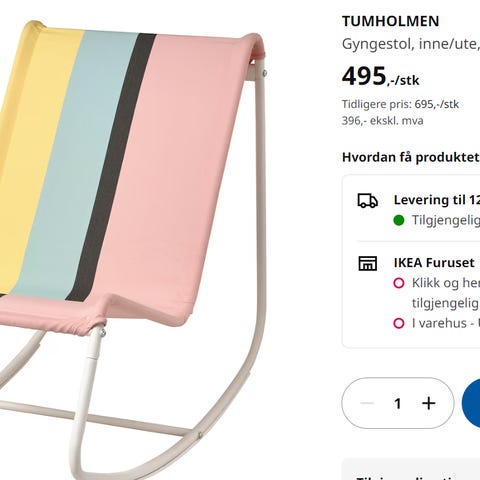Open the IKEA Furuset store availability
The height and width of the screenshot is (480, 480).
(434, 263)
